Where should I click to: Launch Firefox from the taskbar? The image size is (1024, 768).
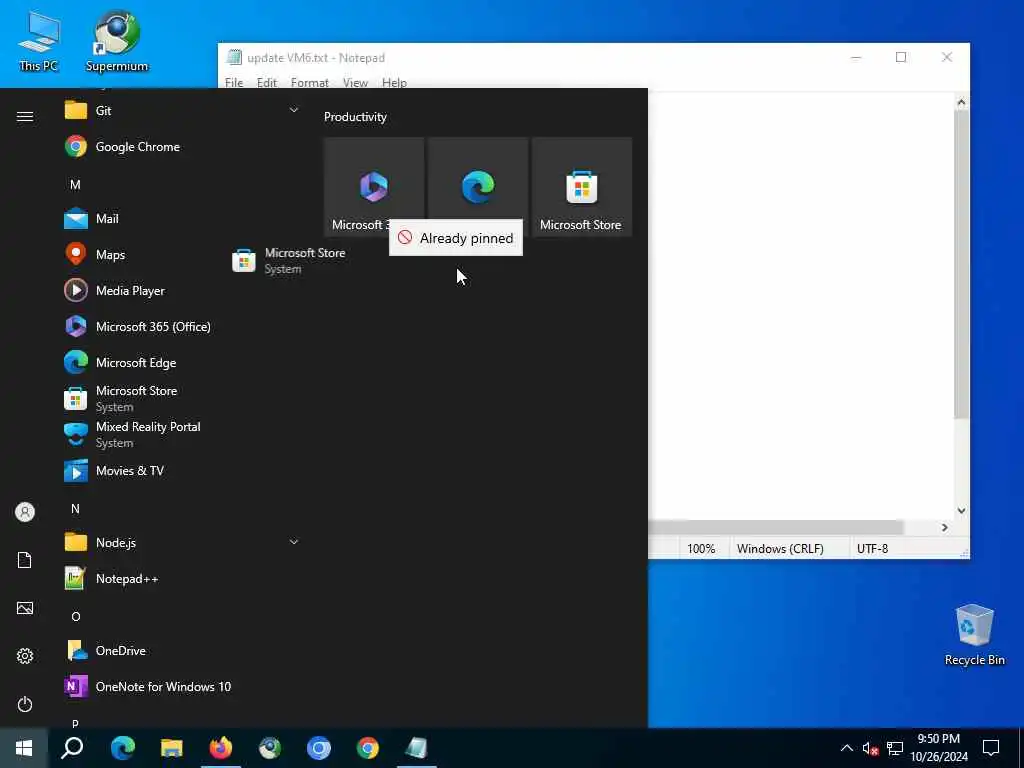coord(221,748)
